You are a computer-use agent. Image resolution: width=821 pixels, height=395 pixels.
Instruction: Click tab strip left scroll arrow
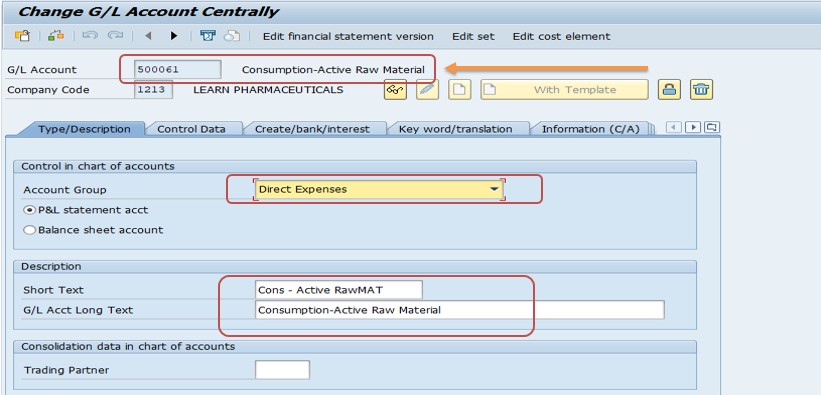point(674,127)
